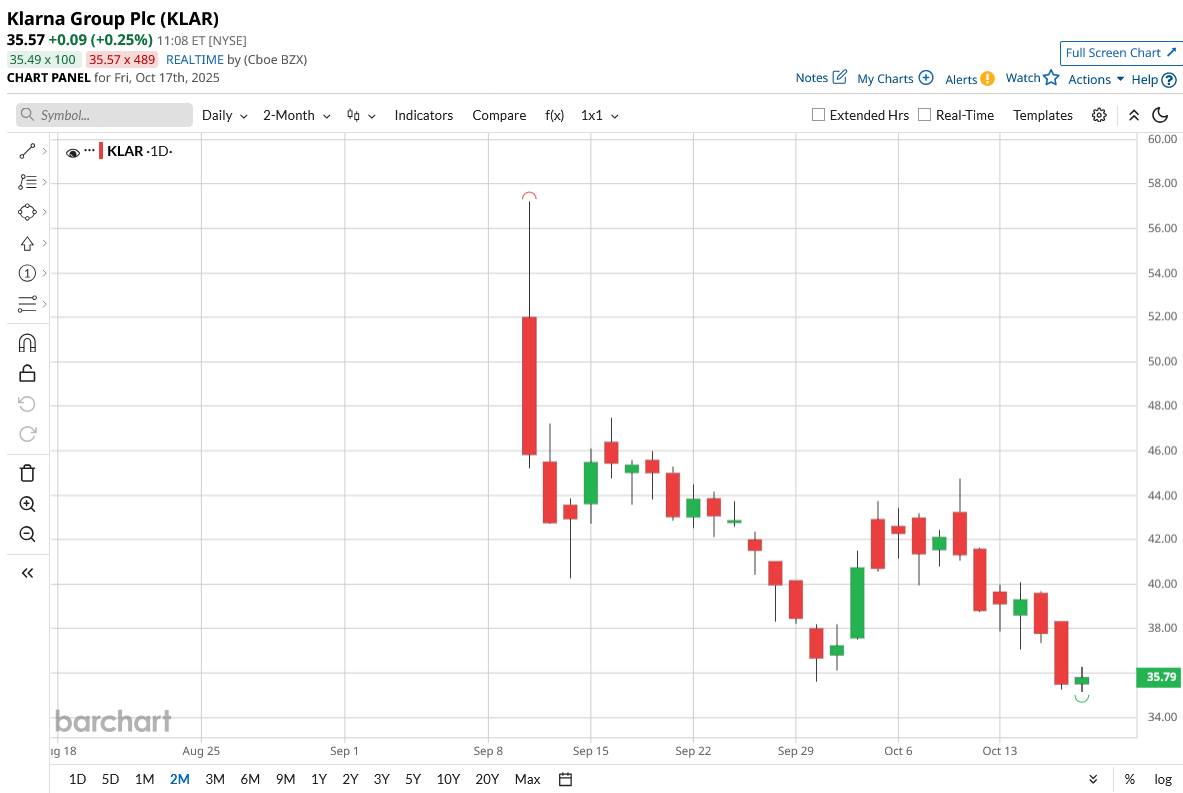The height and width of the screenshot is (793, 1183).
Task: Open the Compare menu
Action: [499, 115]
